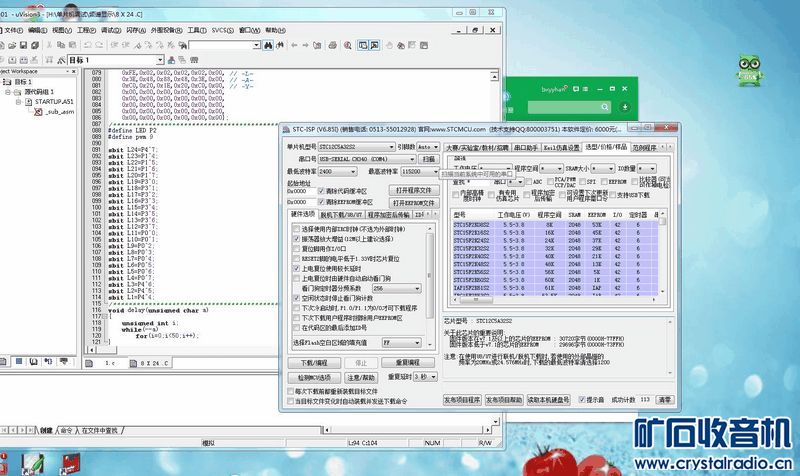Click 打开程序文件 button
Image resolution: width=800 pixels, height=476 pixels.
pyautogui.click(x=414, y=190)
